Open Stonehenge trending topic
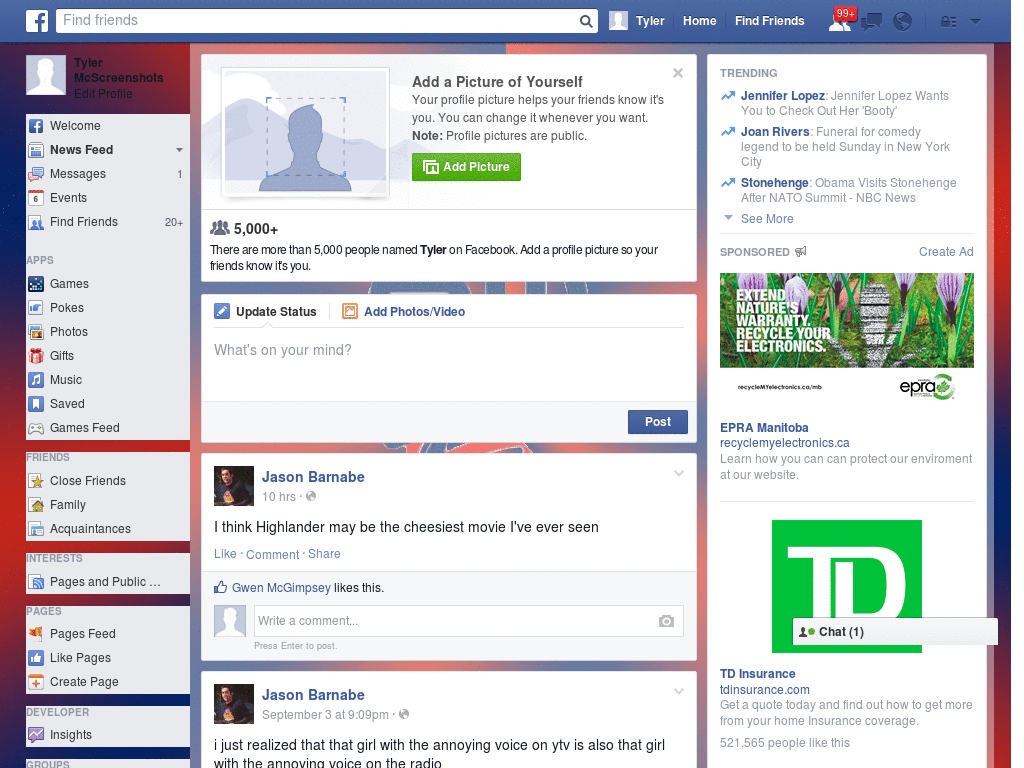The width and height of the screenshot is (1024, 768). (x=775, y=183)
